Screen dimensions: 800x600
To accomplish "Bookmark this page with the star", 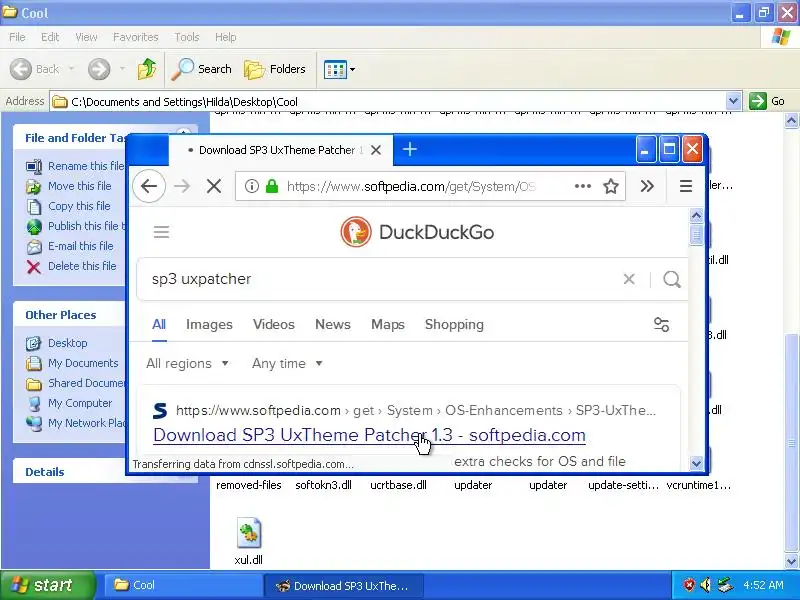I will click(x=611, y=186).
